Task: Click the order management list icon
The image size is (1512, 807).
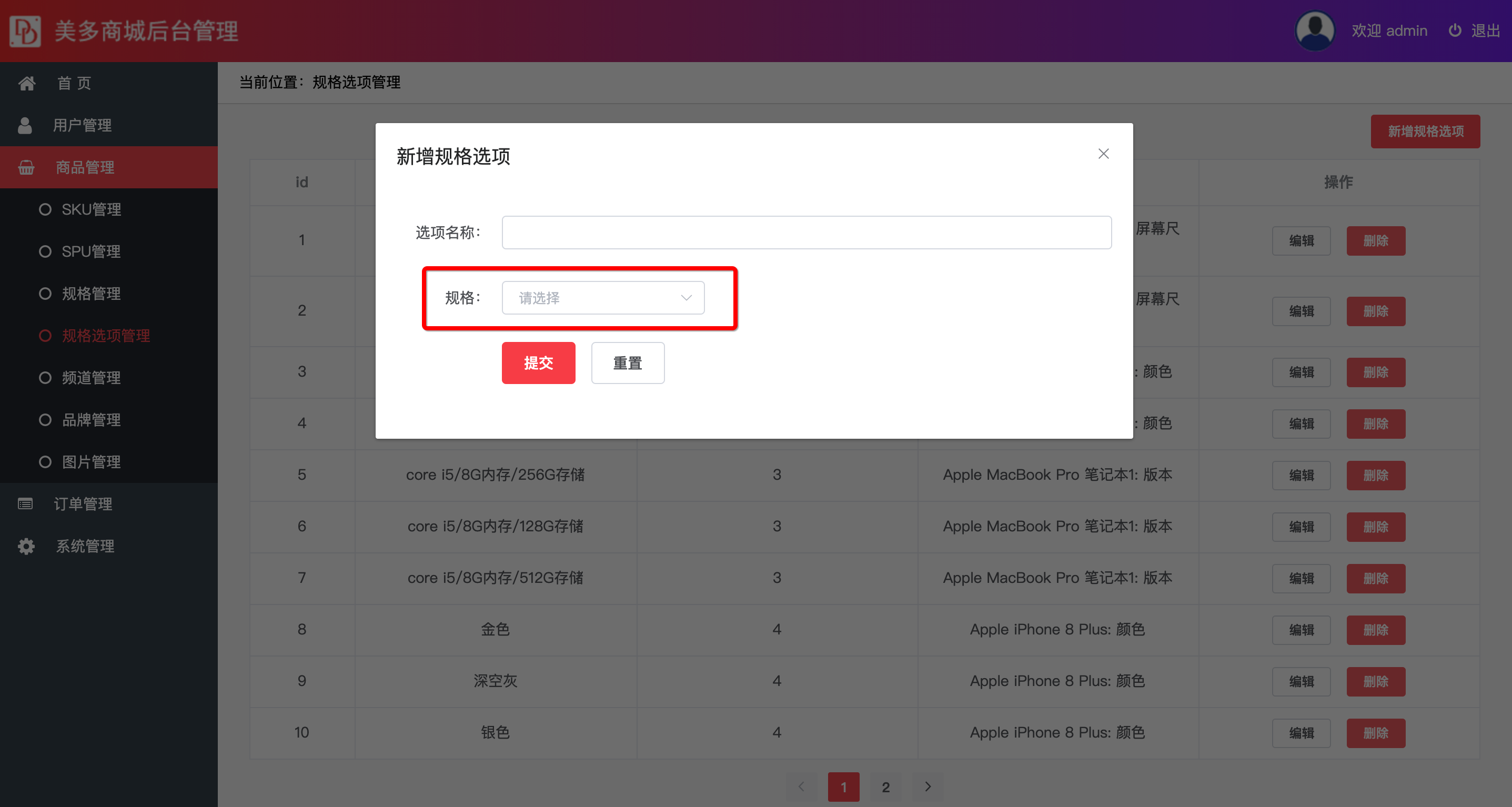Action: tap(25, 503)
